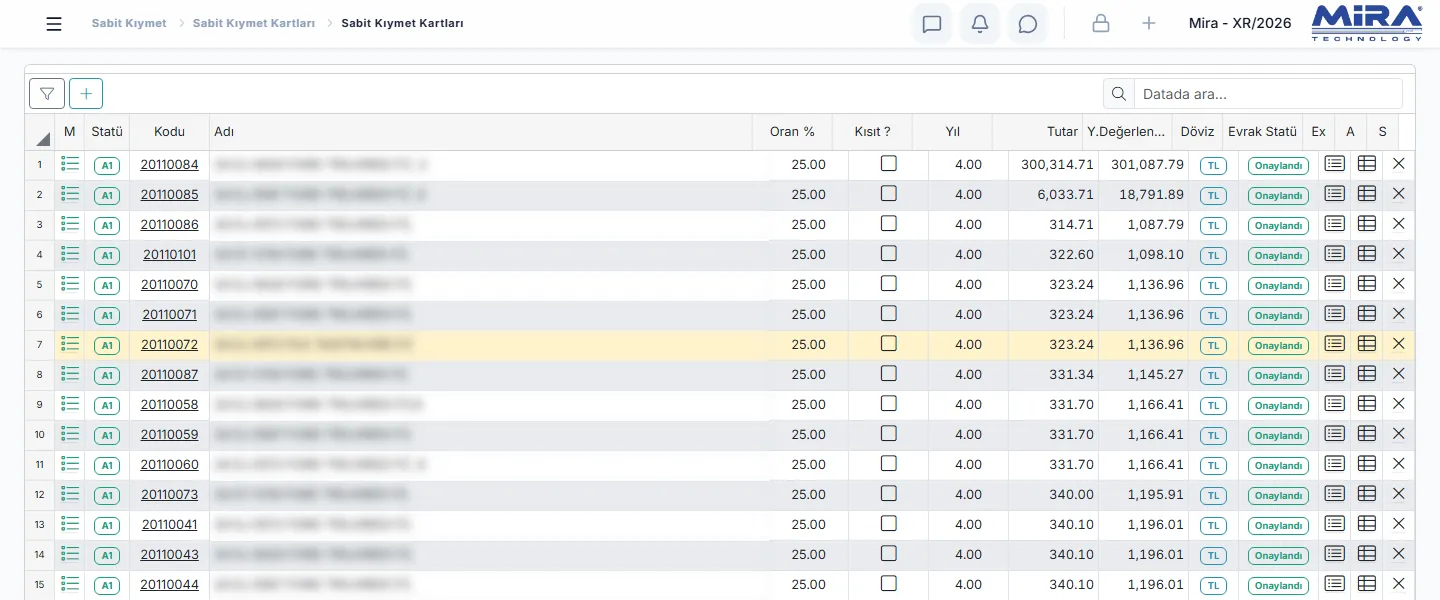Viewport: 1440px width, 600px height.
Task: Add a new fixed asset card
Action: 86,94
